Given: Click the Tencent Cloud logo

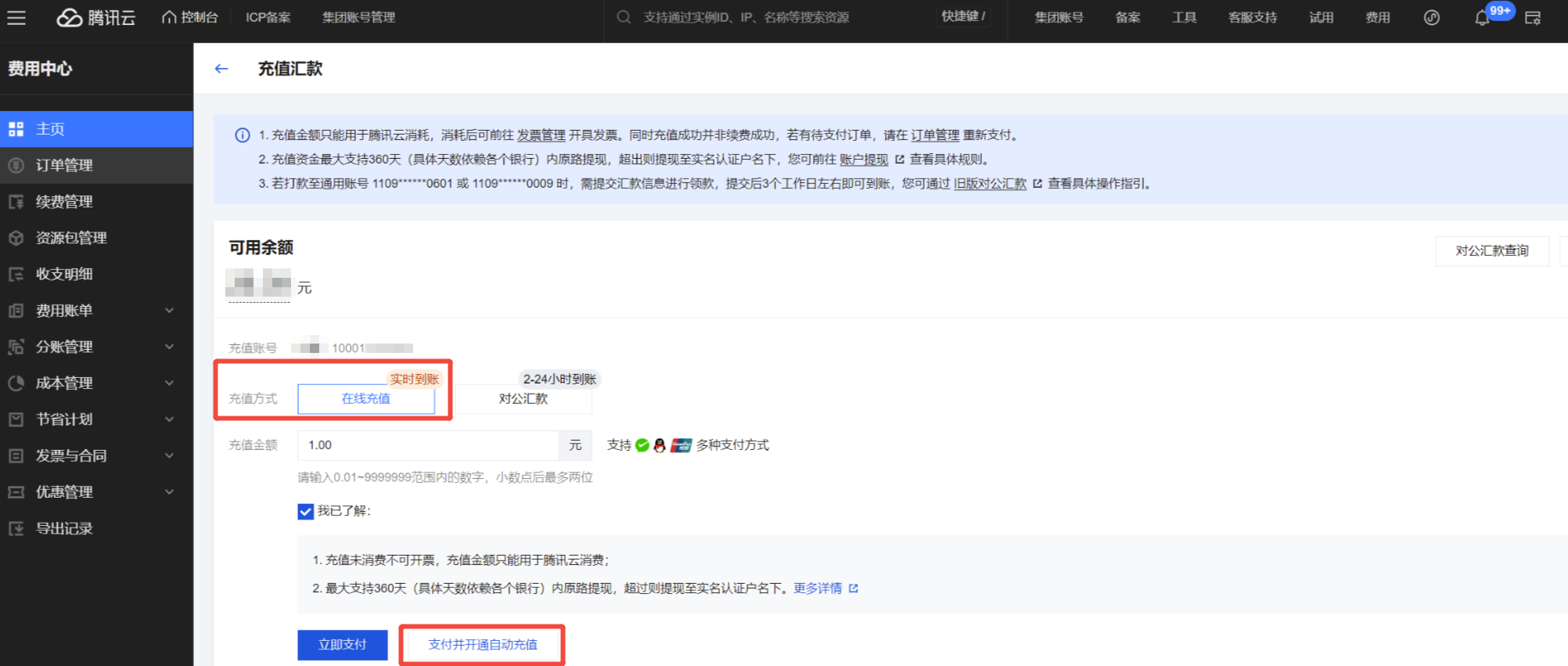Looking at the screenshot, I should pos(95,17).
